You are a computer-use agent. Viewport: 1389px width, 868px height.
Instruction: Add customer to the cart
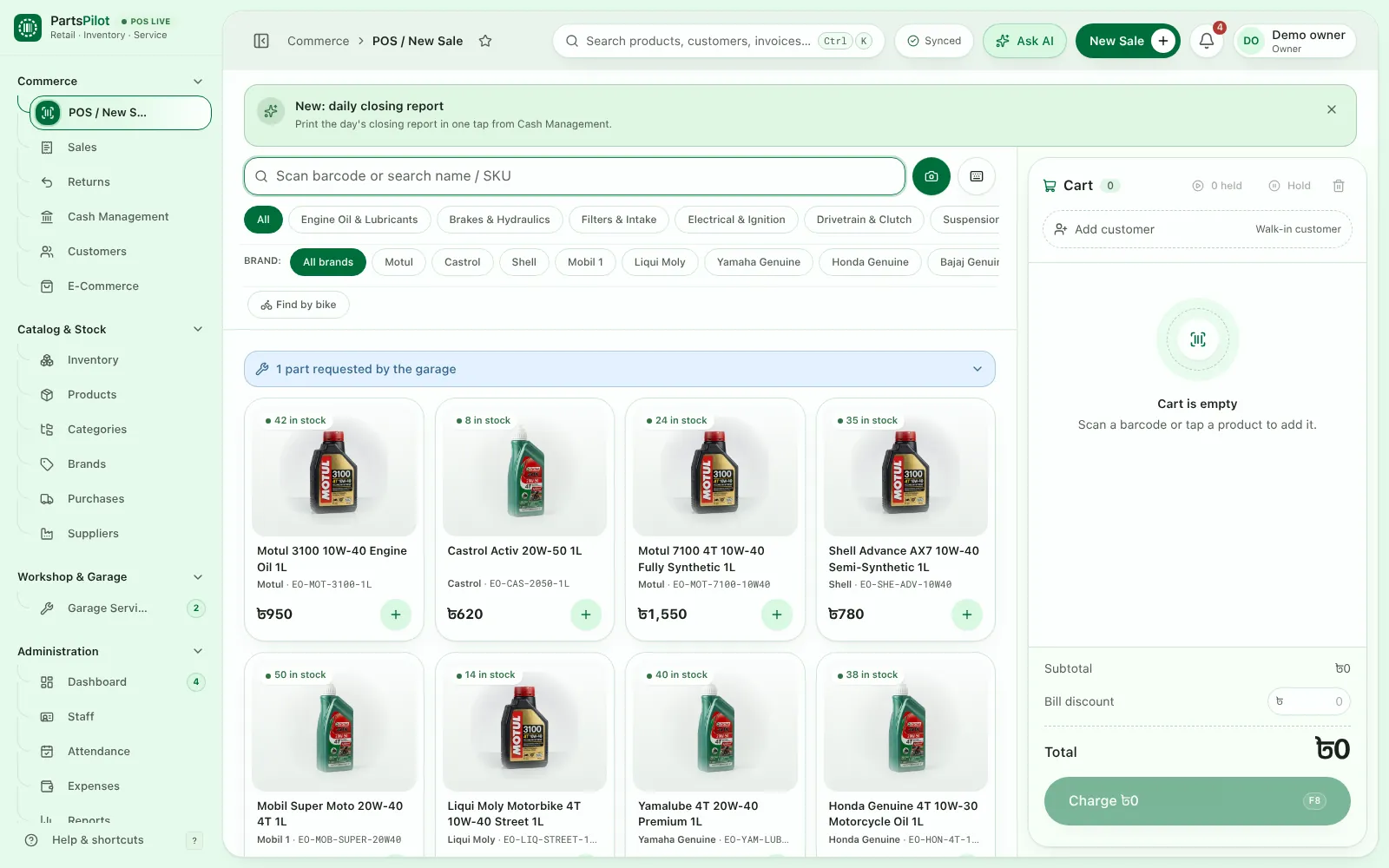pos(1197,229)
